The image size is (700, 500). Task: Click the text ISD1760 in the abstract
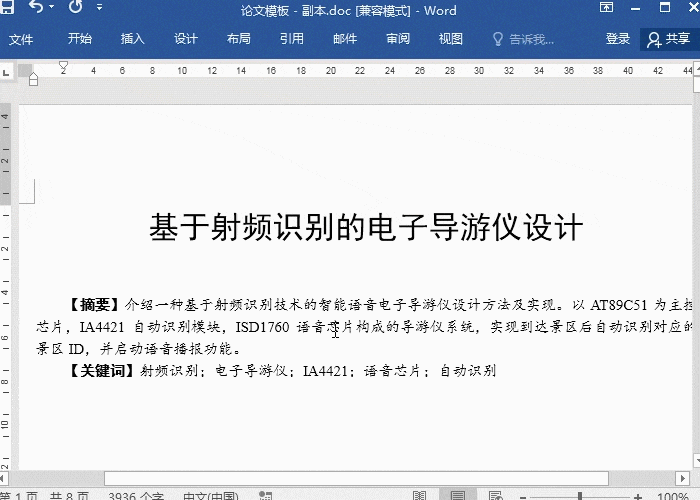(x=262, y=327)
